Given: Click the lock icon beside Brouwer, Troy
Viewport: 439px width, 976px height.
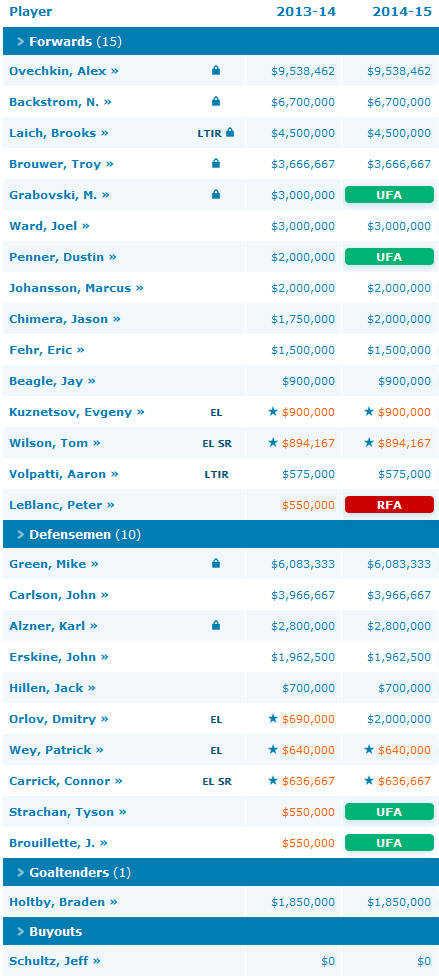Looking at the screenshot, I should tap(216, 164).
